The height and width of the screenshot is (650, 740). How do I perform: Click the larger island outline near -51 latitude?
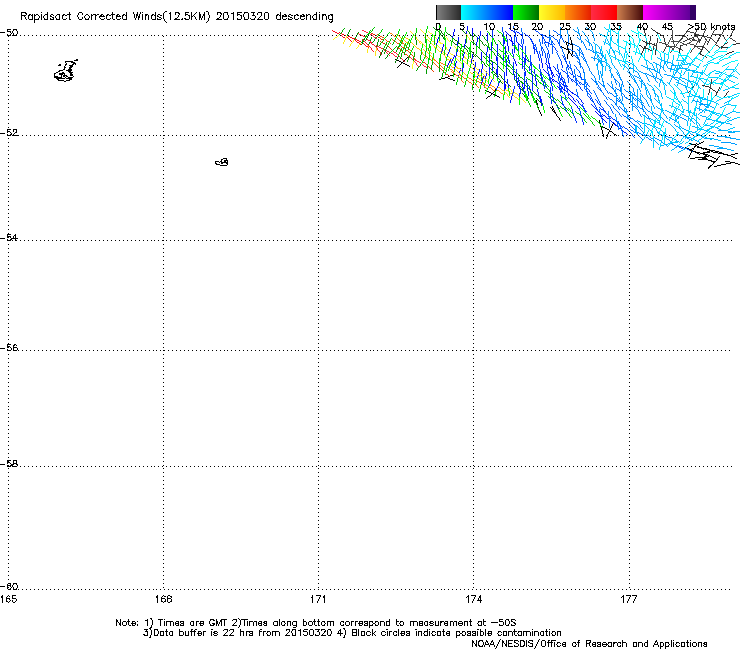(x=66, y=71)
